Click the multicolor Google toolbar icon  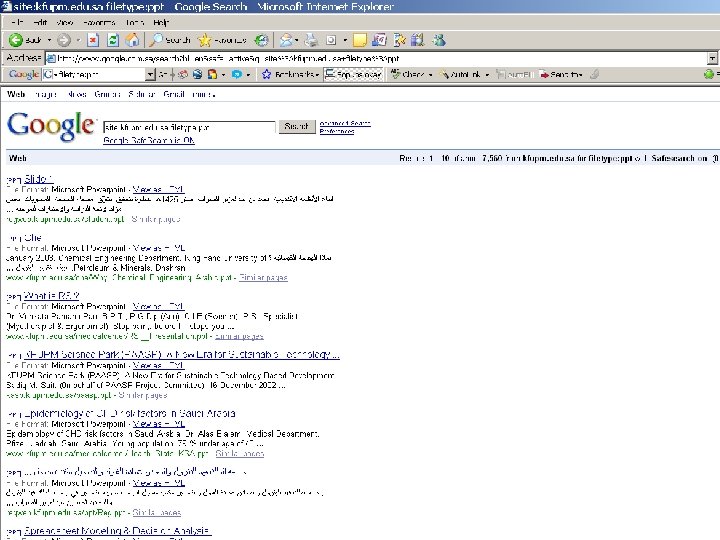[212, 74]
